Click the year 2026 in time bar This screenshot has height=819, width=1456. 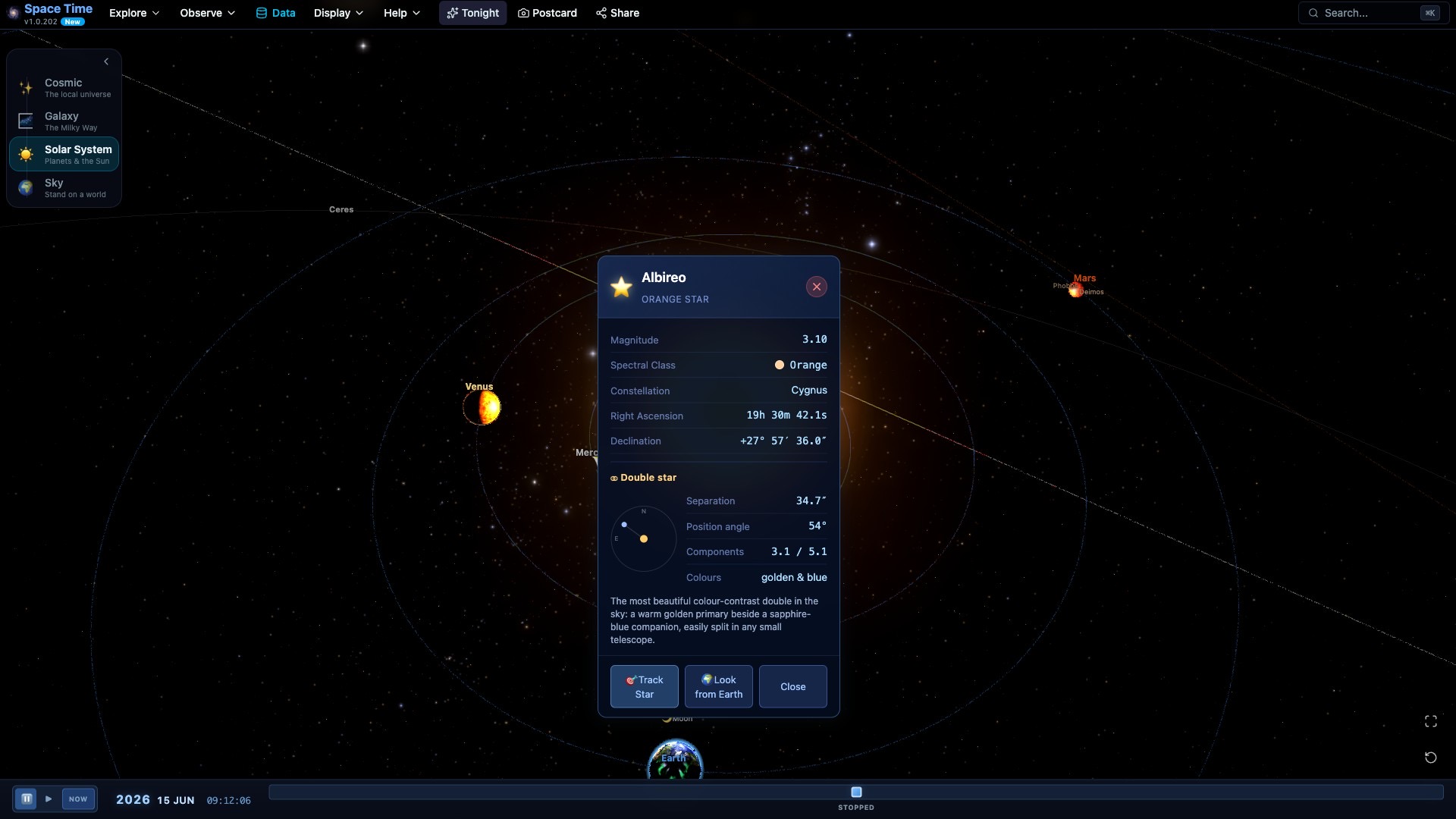(133, 799)
